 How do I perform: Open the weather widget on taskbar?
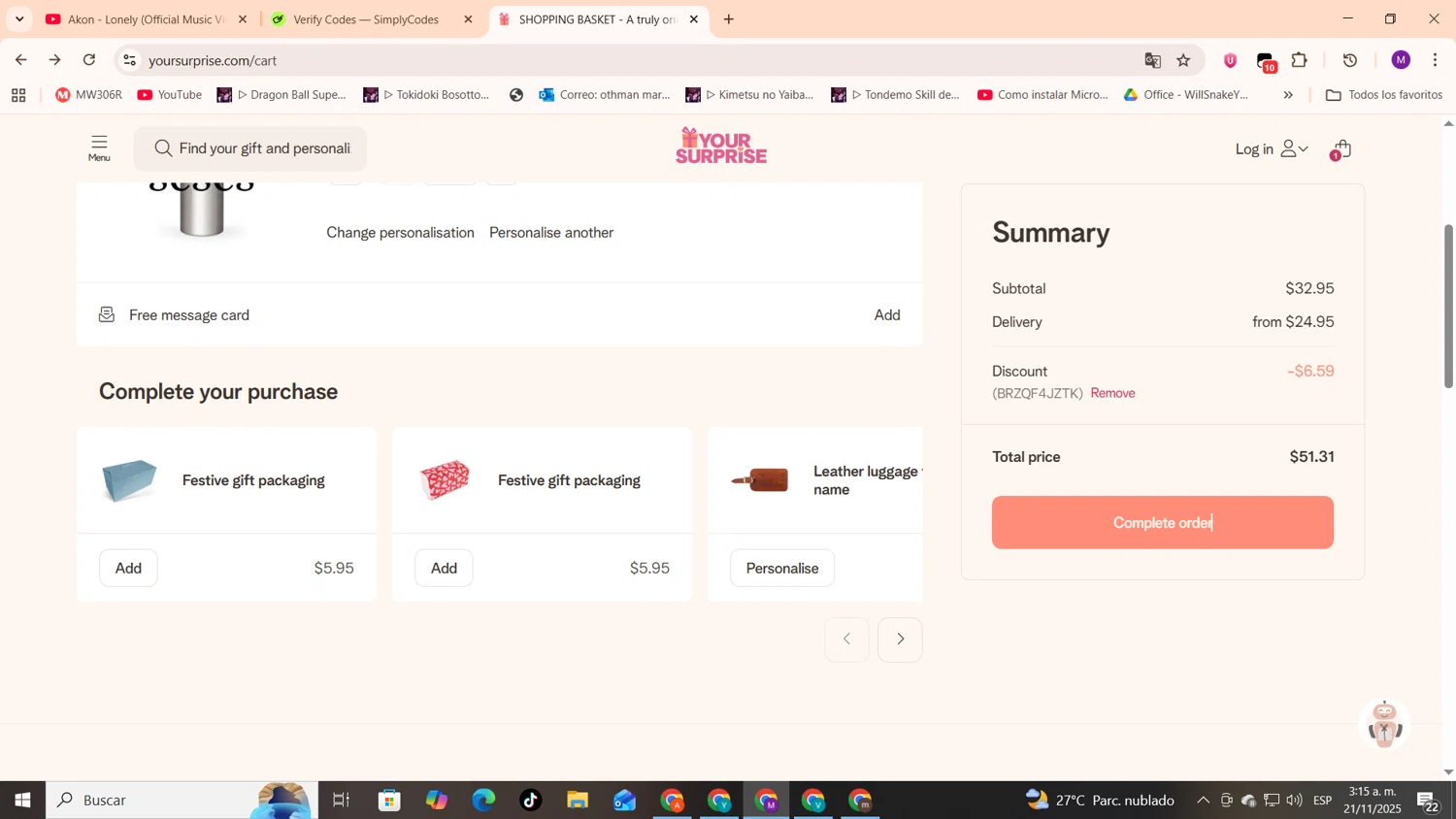[x=1101, y=801]
